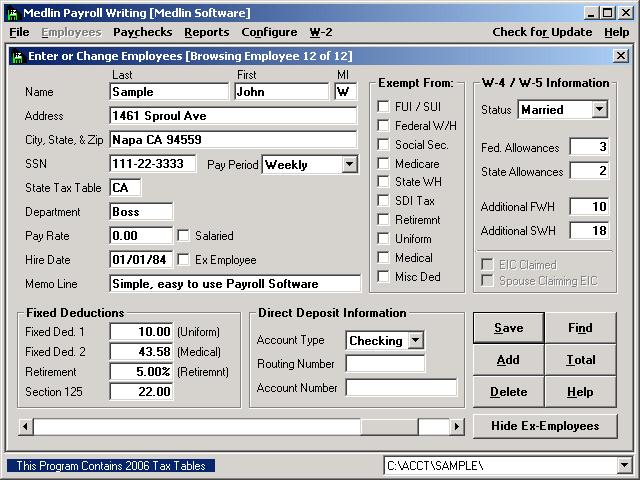Click the Add button

[x=509, y=360]
